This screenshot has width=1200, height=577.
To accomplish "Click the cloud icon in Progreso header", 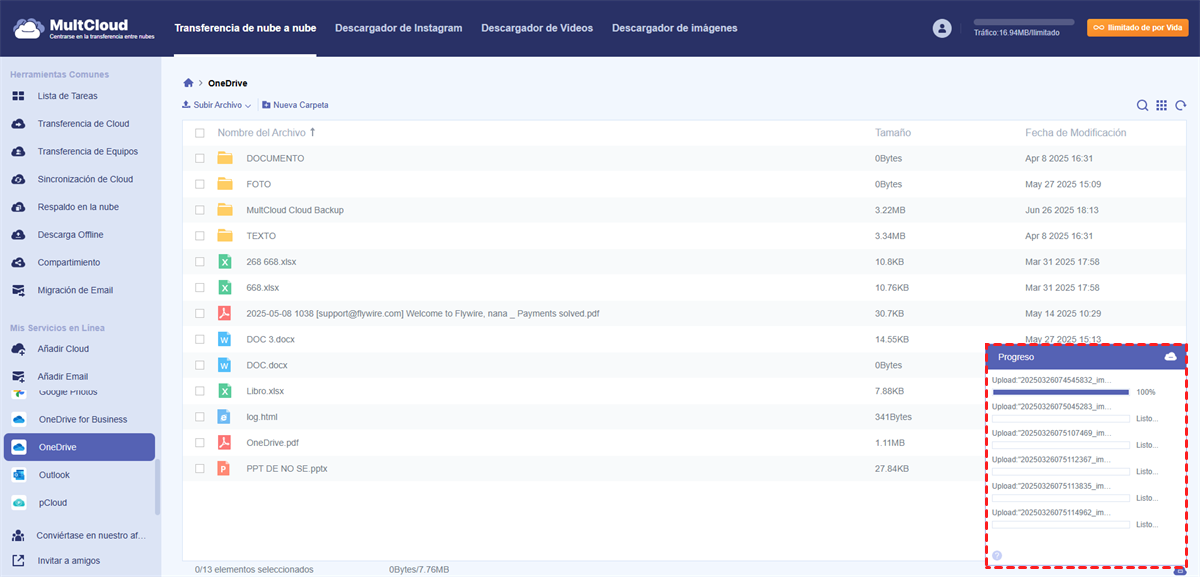I will coord(1170,357).
